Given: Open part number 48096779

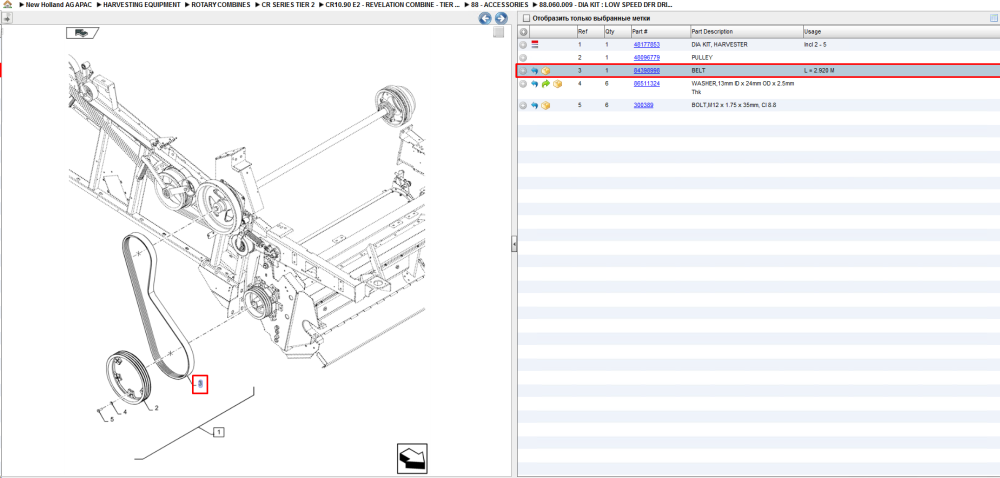Looking at the screenshot, I should pos(647,57).
